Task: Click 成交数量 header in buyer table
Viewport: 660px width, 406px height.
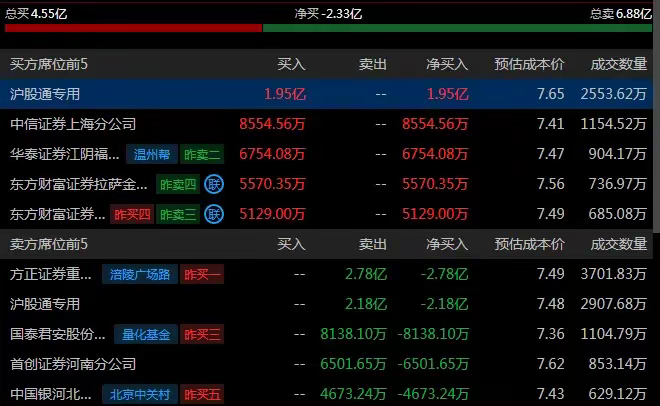Action: click(x=619, y=64)
